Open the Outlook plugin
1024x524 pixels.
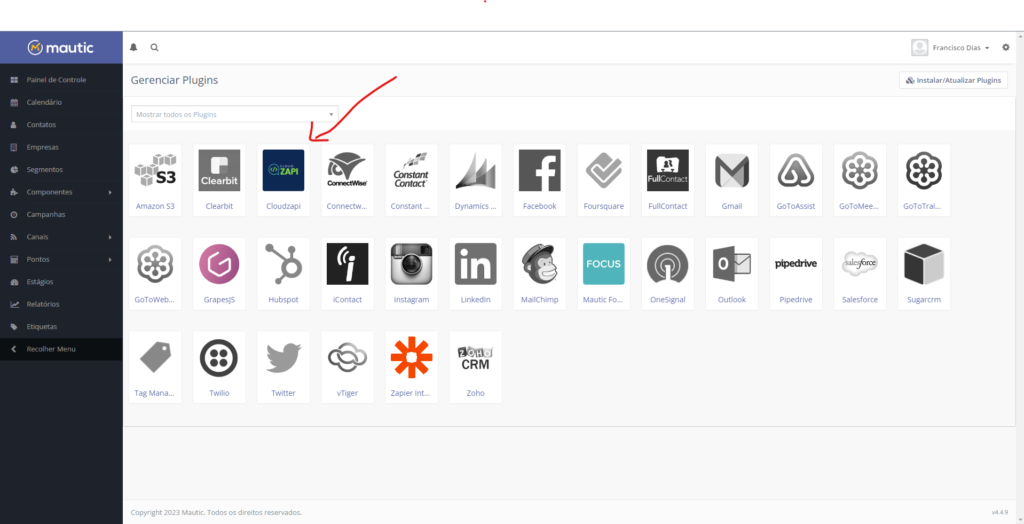click(x=731, y=274)
